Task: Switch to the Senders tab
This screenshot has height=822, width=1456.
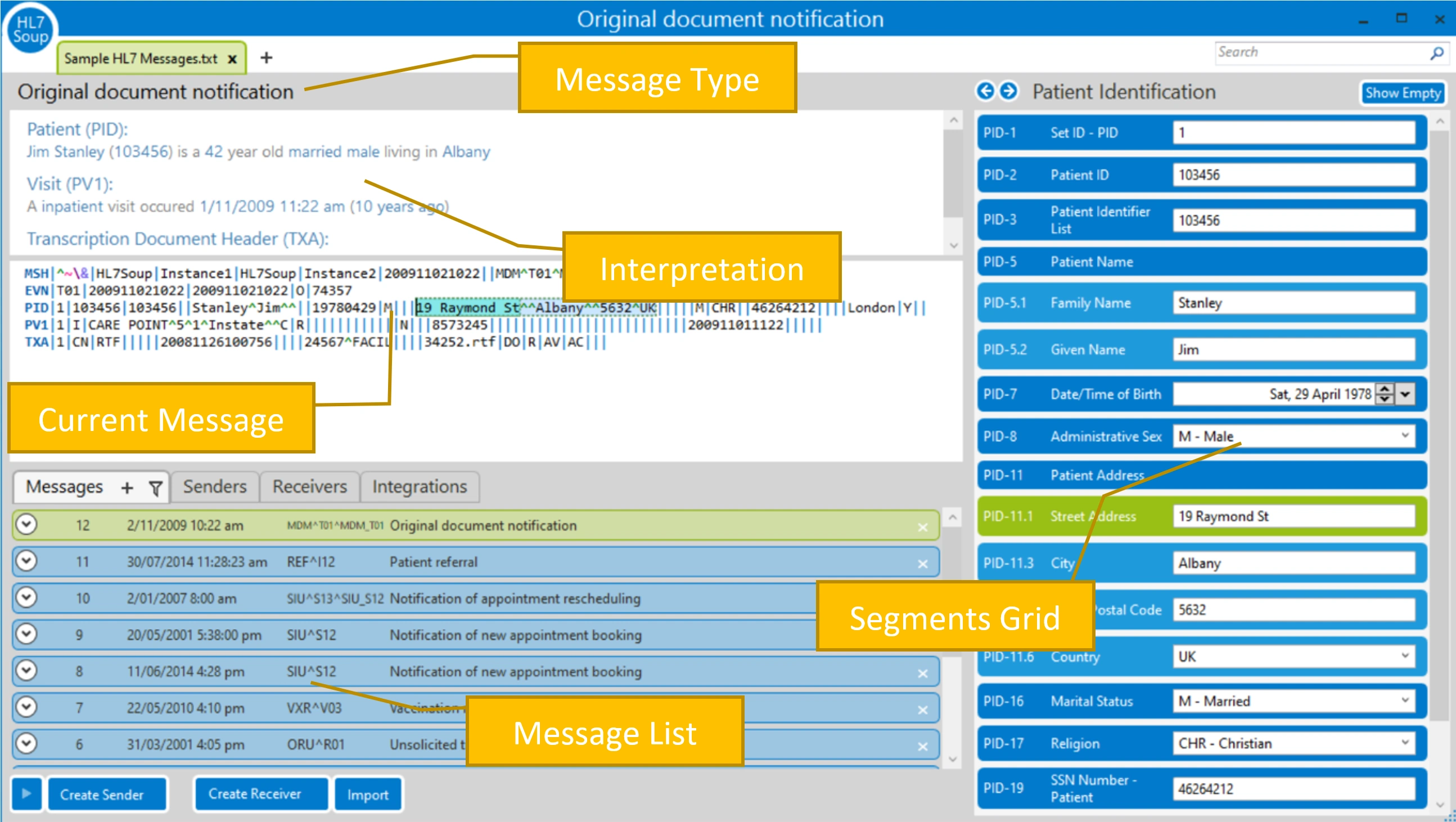Action: click(x=215, y=486)
